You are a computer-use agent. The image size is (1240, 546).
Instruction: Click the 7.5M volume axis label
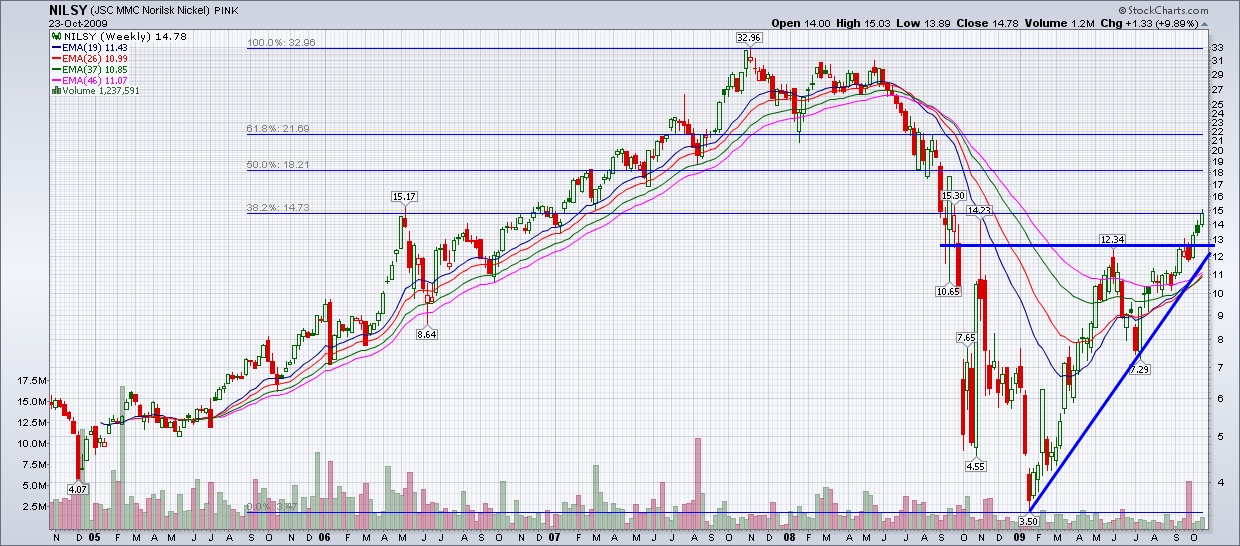pyautogui.click(x=33, y=465)
